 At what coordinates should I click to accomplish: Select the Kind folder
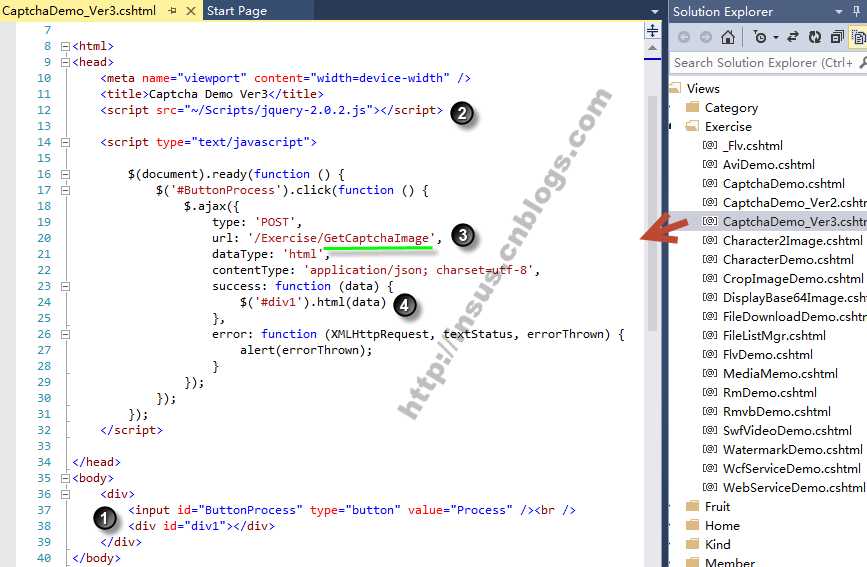(718, 545)
